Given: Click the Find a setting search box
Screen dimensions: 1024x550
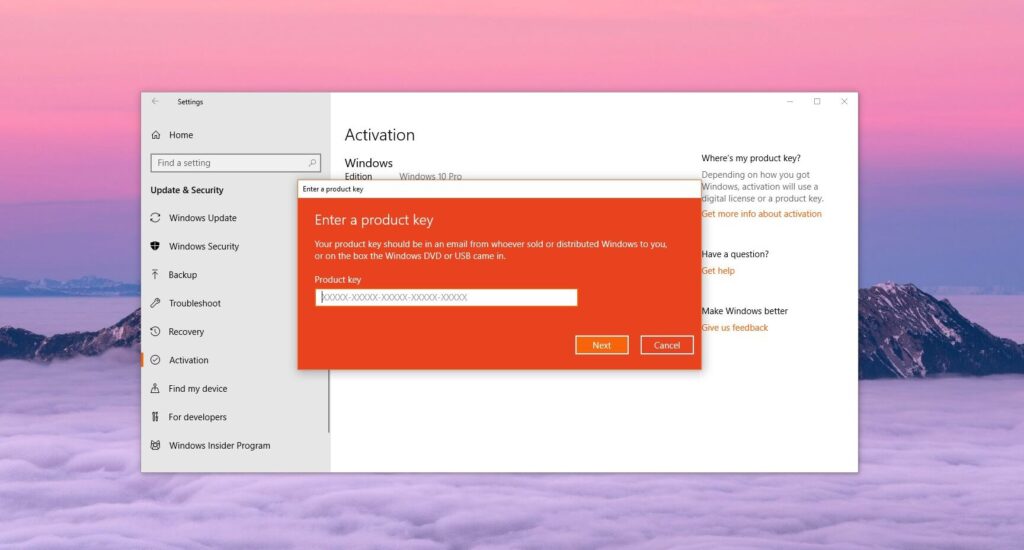Looking at the screenshot, I should (235, 163).
